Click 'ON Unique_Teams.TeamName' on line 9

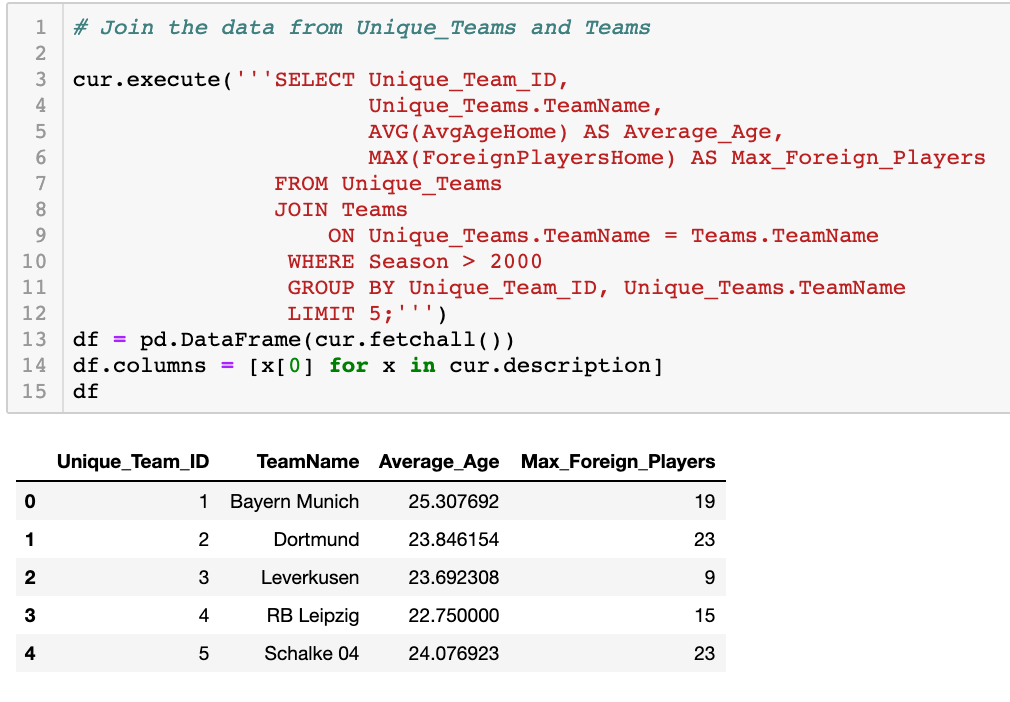(489, 236)
